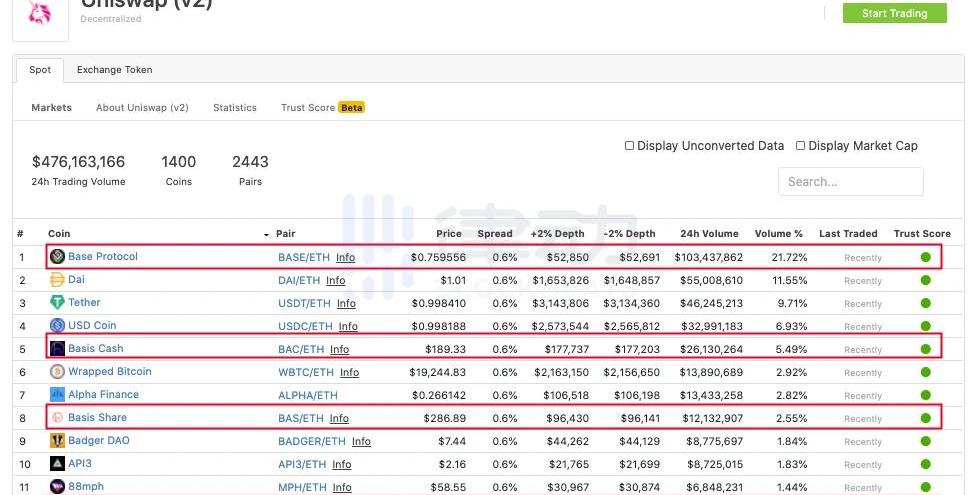Click Alpha Finance row trust score dot
980x495 pixels.
pos(926,395)
